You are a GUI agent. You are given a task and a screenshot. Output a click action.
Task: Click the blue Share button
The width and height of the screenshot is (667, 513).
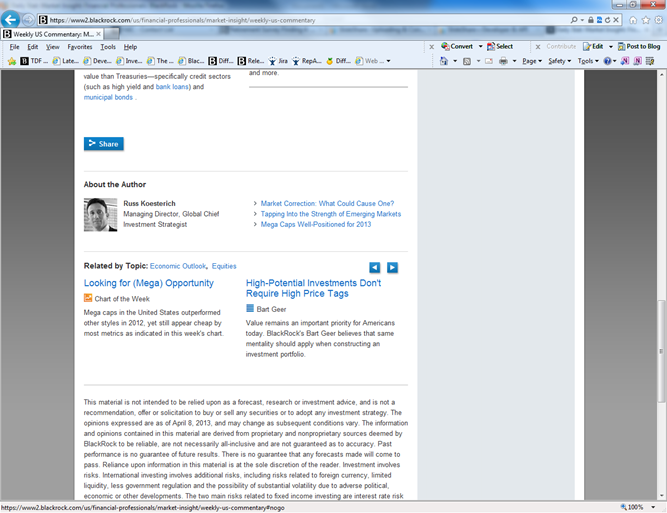104,144
